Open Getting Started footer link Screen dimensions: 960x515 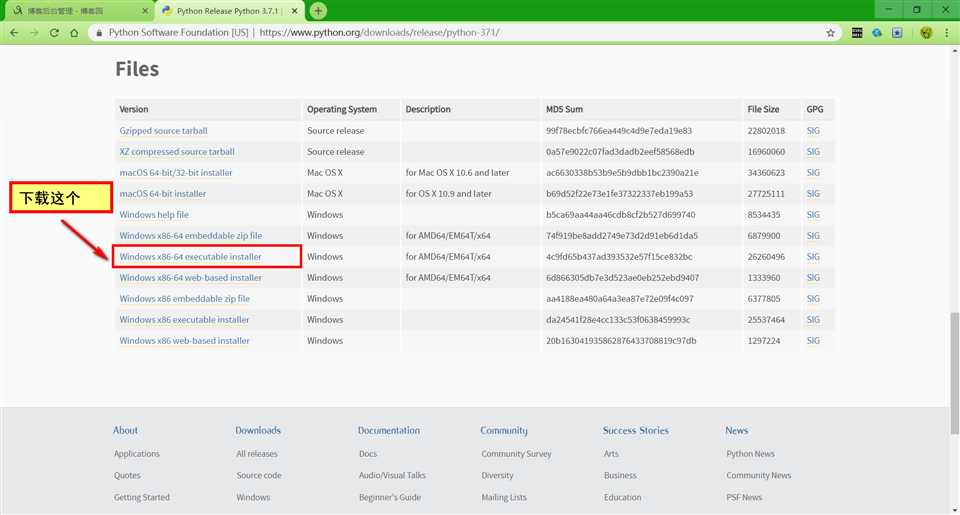click(141, 497)
